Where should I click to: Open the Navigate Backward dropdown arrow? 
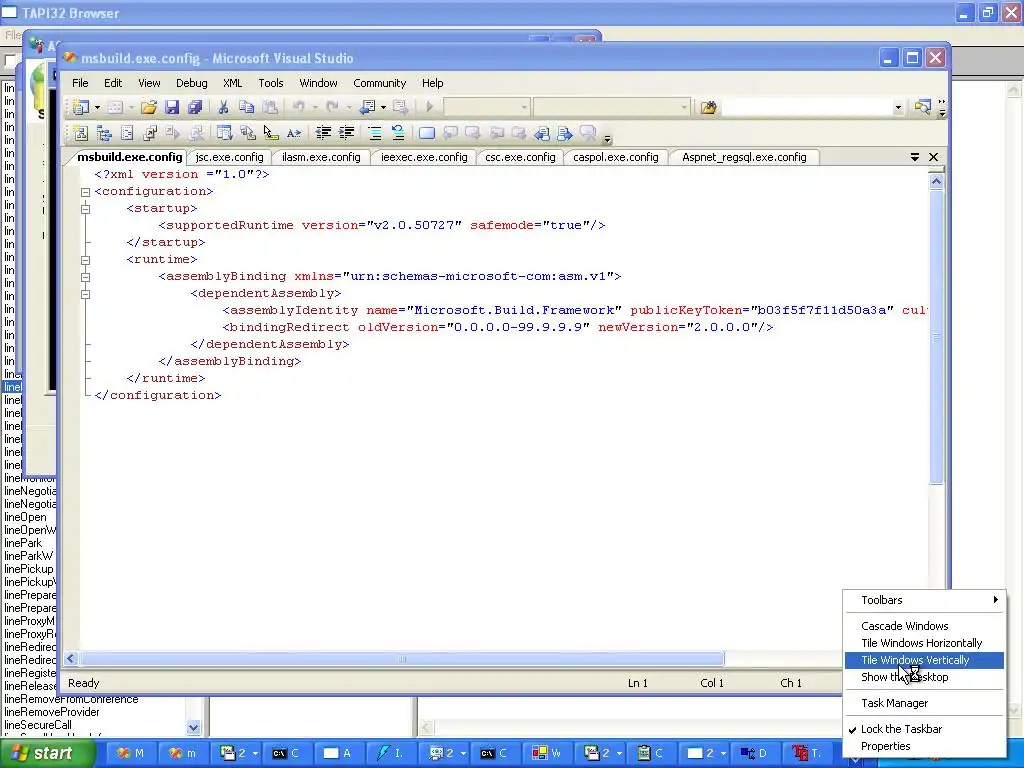(x=383, y=107)
